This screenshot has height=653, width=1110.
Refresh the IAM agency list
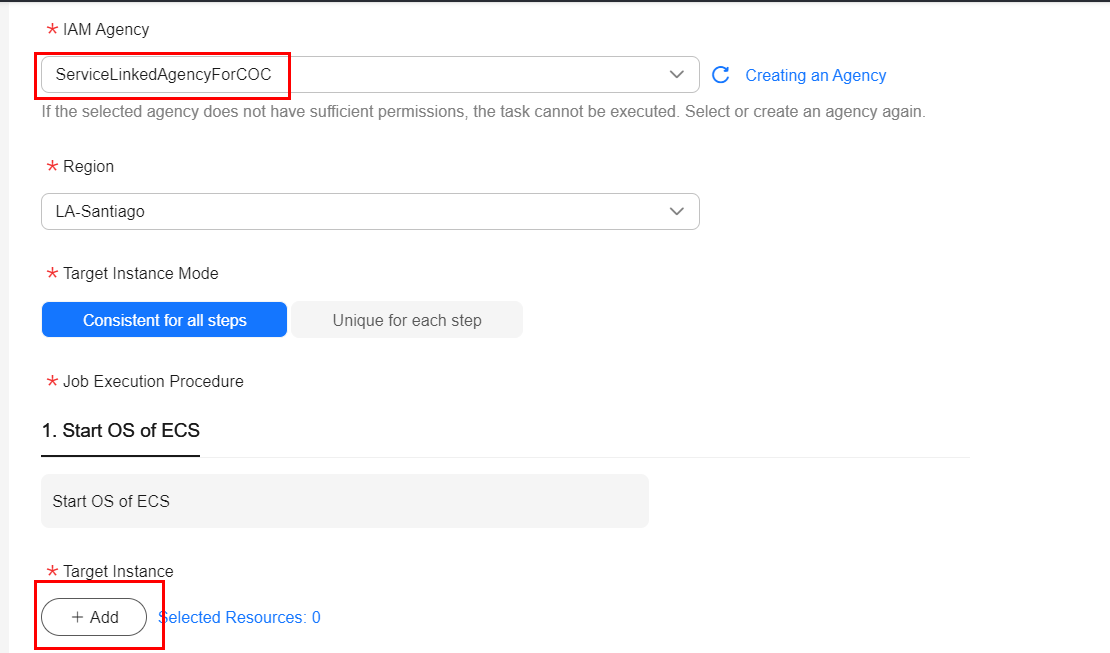point(720,75)
